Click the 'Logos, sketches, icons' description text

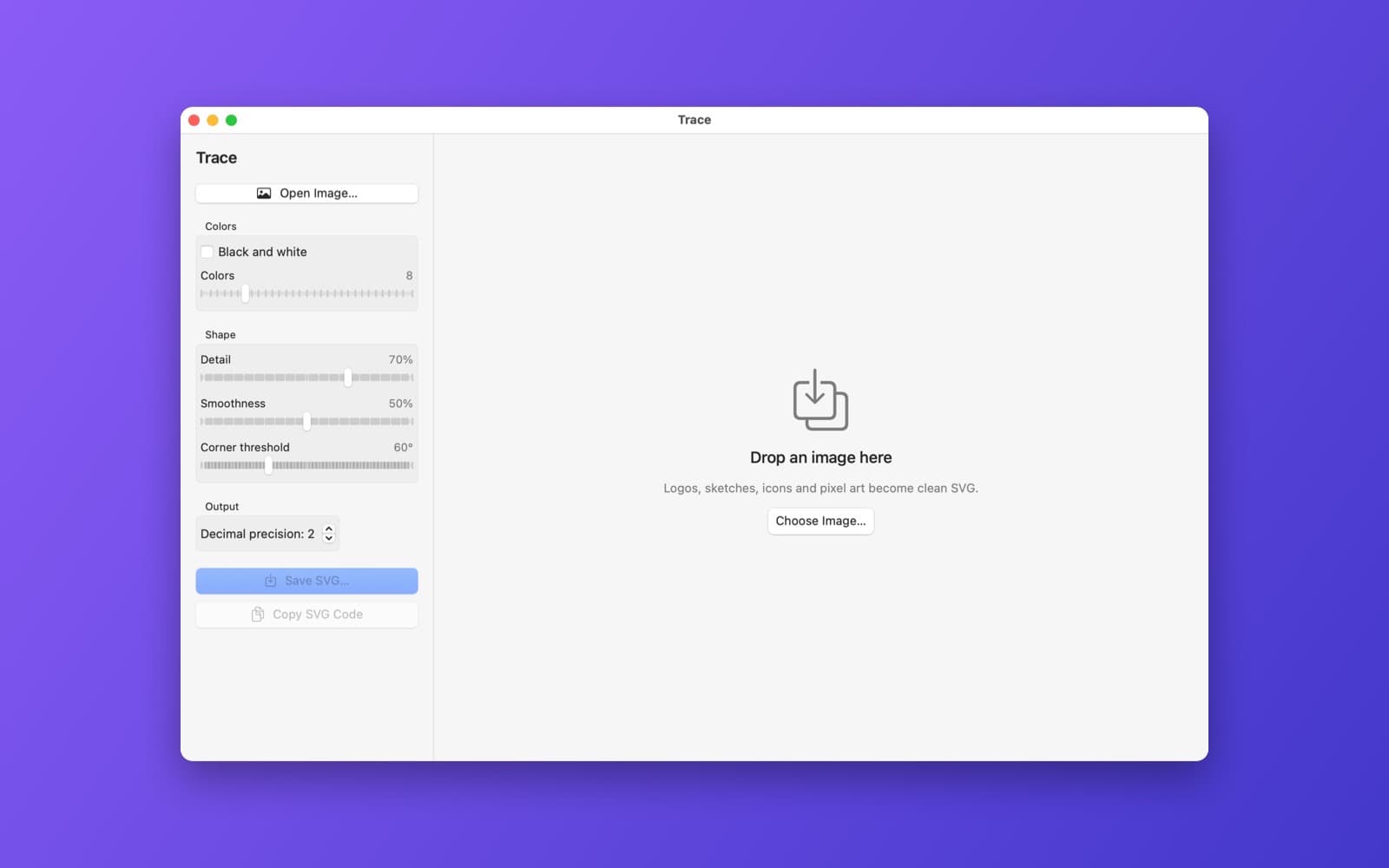(820, 489)
